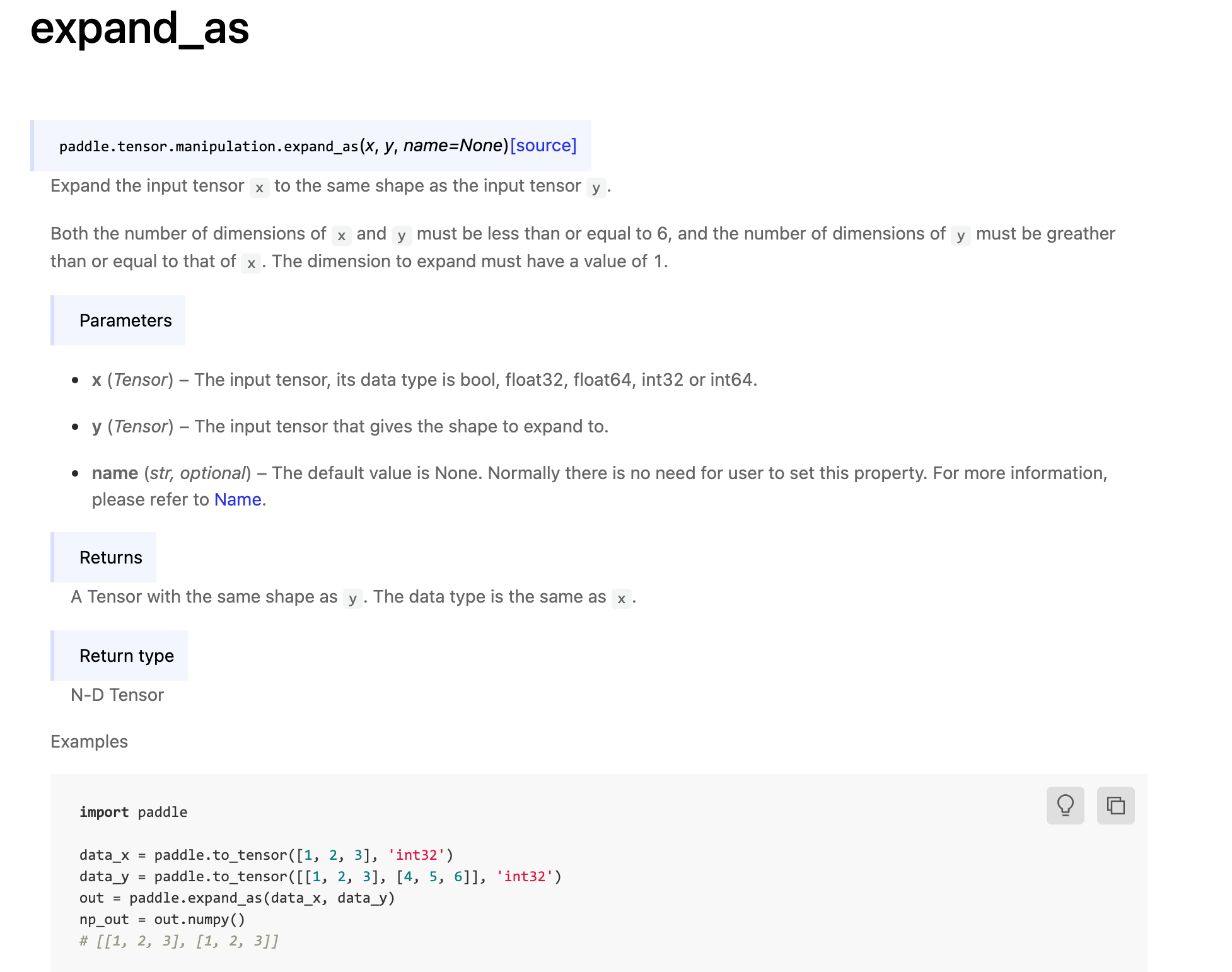
Task: Click the 'import paddle' code line
Action: pos(133,813)
